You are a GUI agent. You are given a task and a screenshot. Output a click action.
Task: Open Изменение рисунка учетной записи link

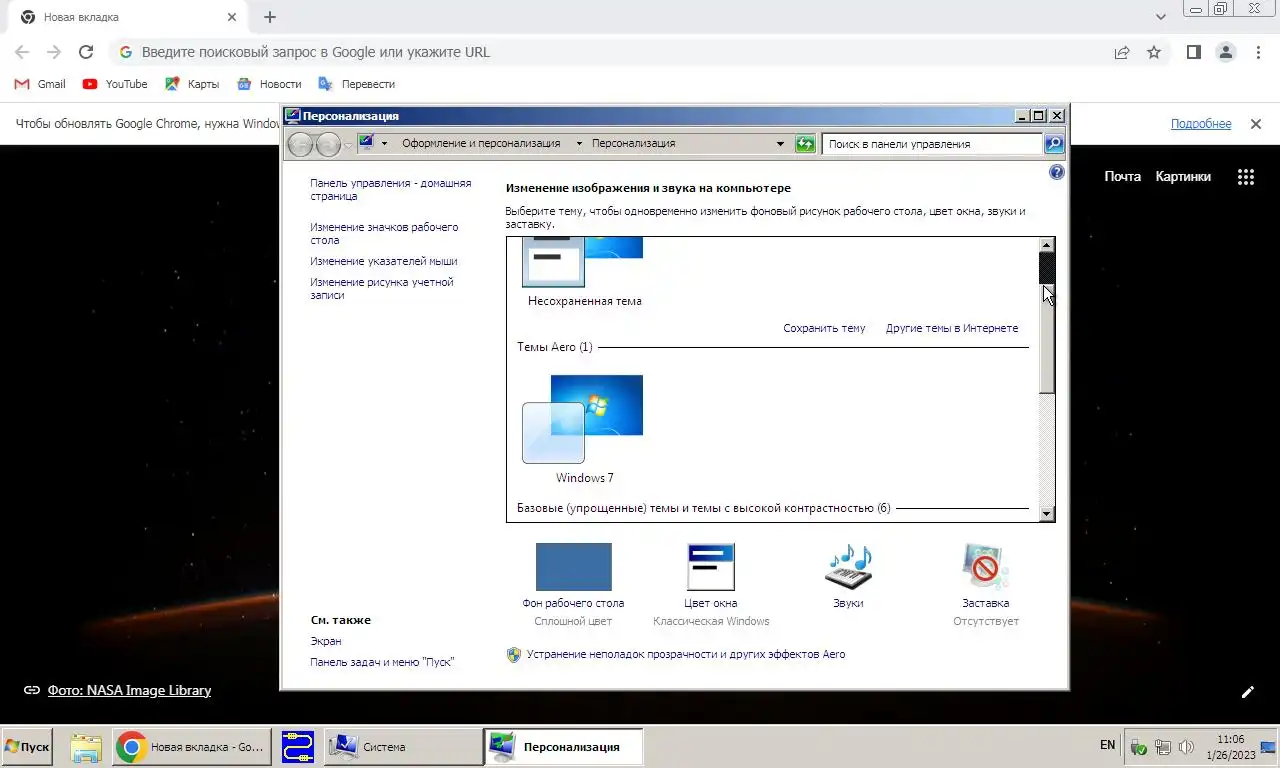tap(381, 289)
